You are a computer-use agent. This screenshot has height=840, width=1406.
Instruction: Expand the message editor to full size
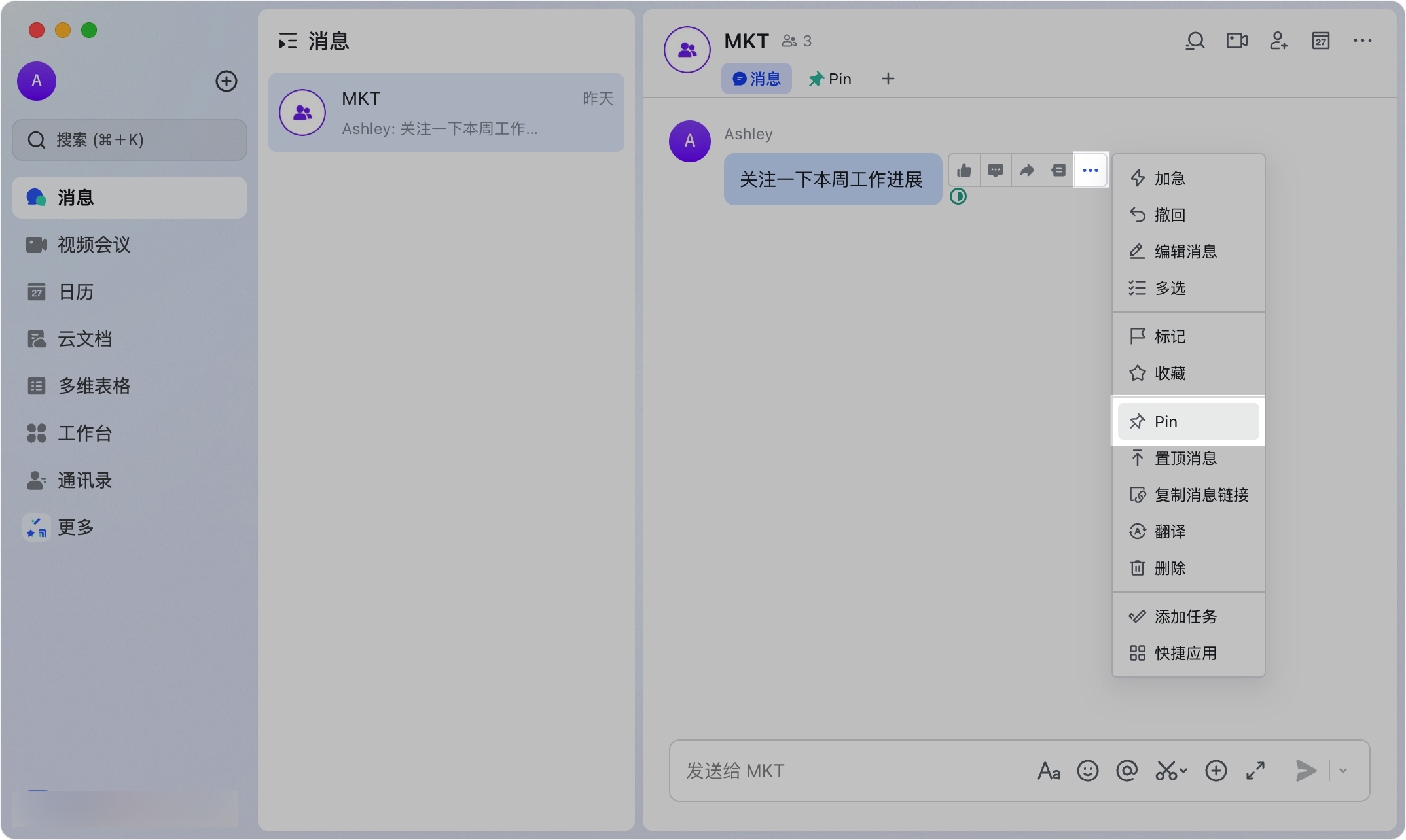[1255, 771]
